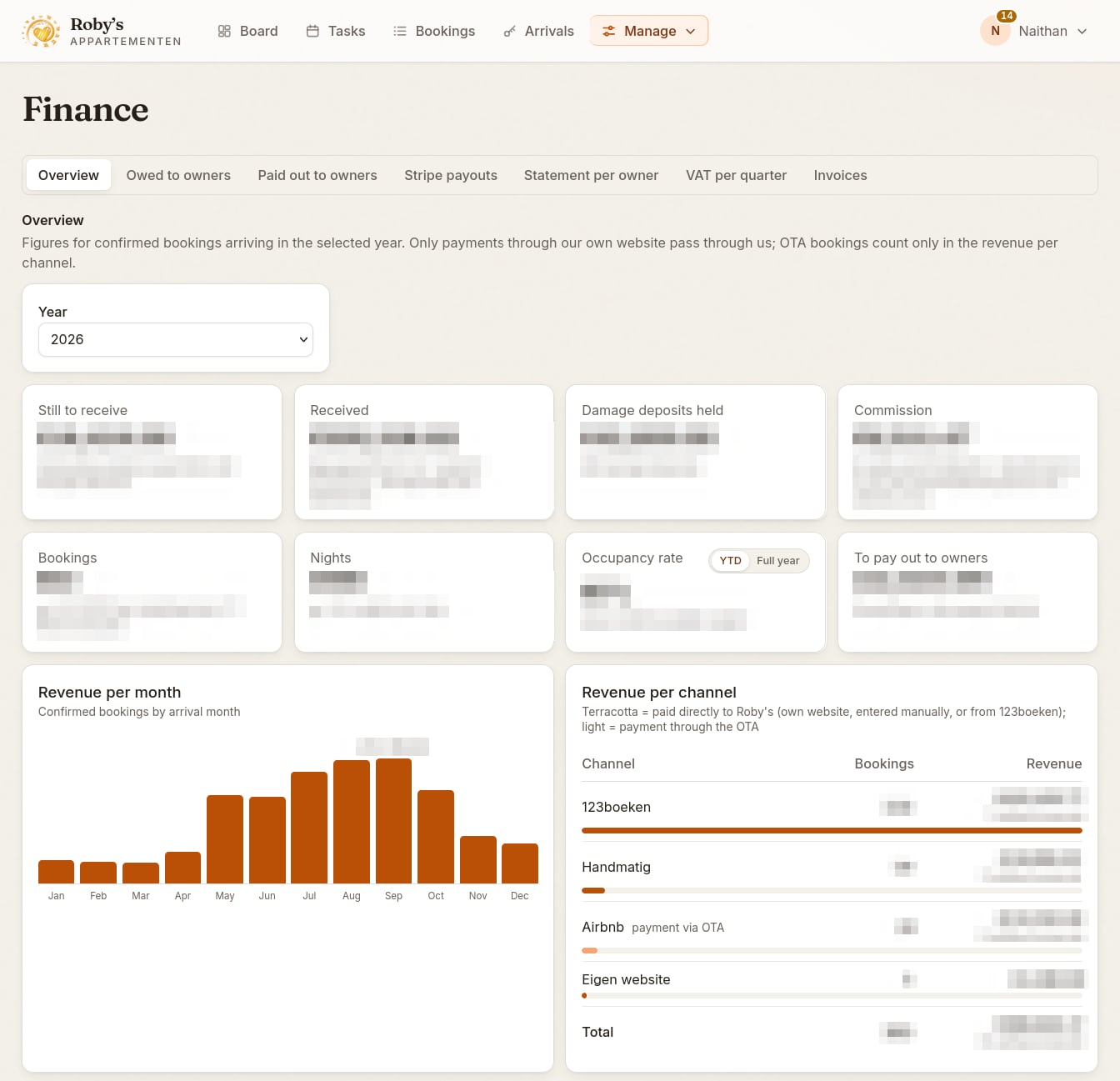Click the Jan revenue bar
Viewport: 1120px width, 1081px height.
click(56, 872)
